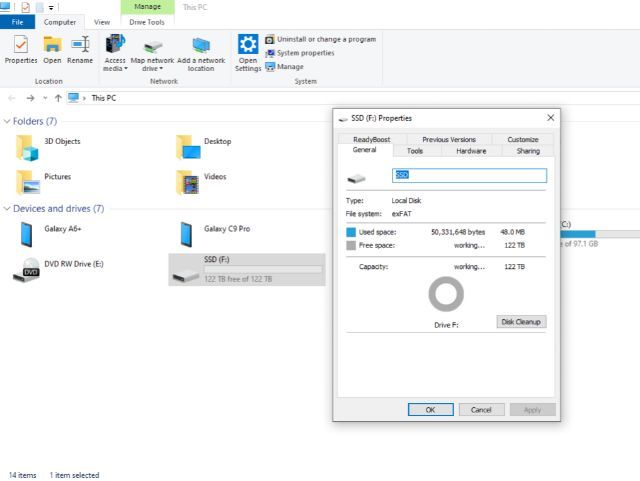Close the SSD (F:) Properties dialog

click(x=551, y=118)
